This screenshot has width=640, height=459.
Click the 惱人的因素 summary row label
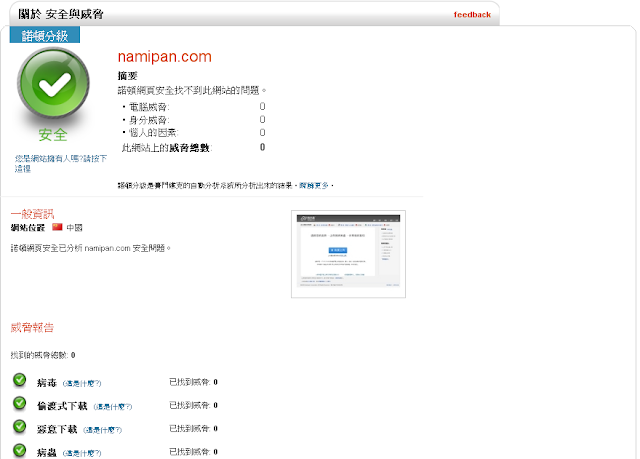pyautogui.click(x=153, y=133)
